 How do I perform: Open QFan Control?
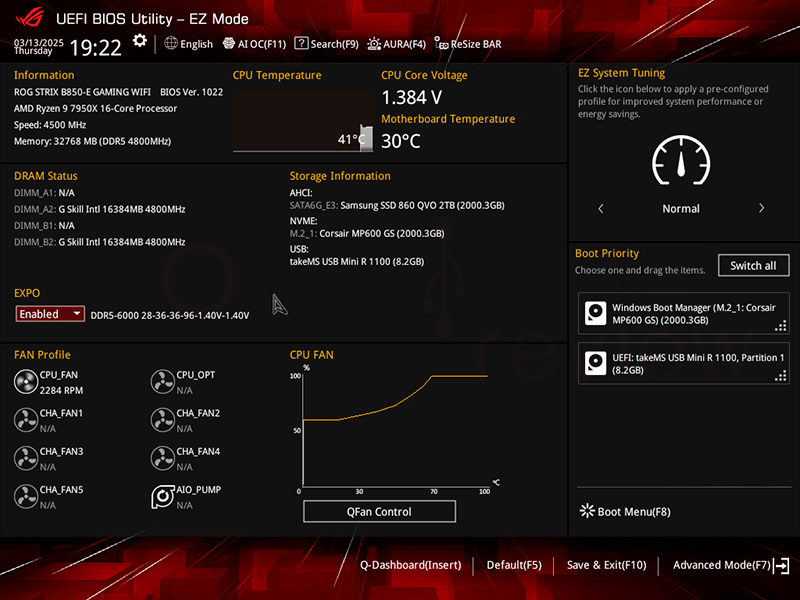point(379,511)
